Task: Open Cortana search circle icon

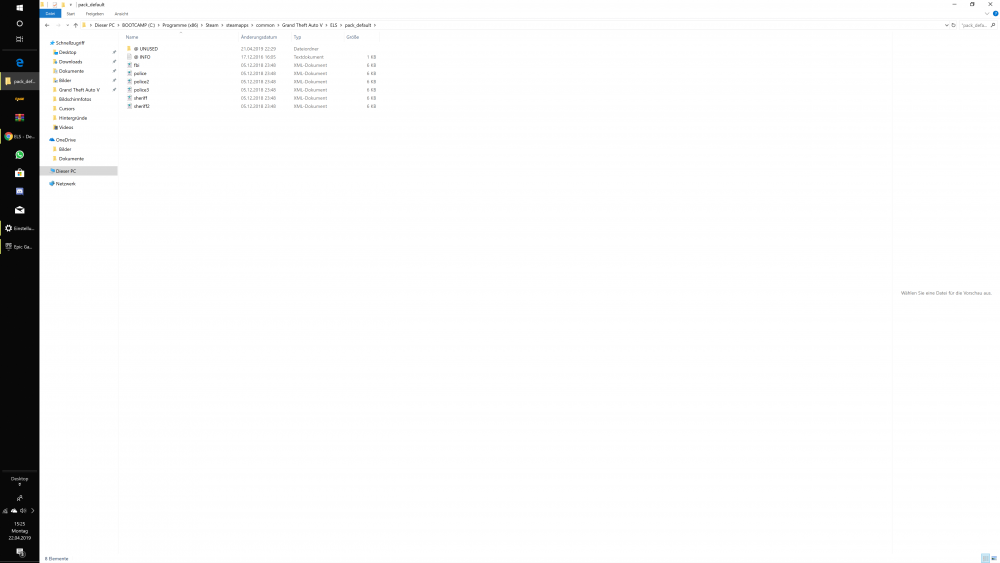Action: click(19, 24)
